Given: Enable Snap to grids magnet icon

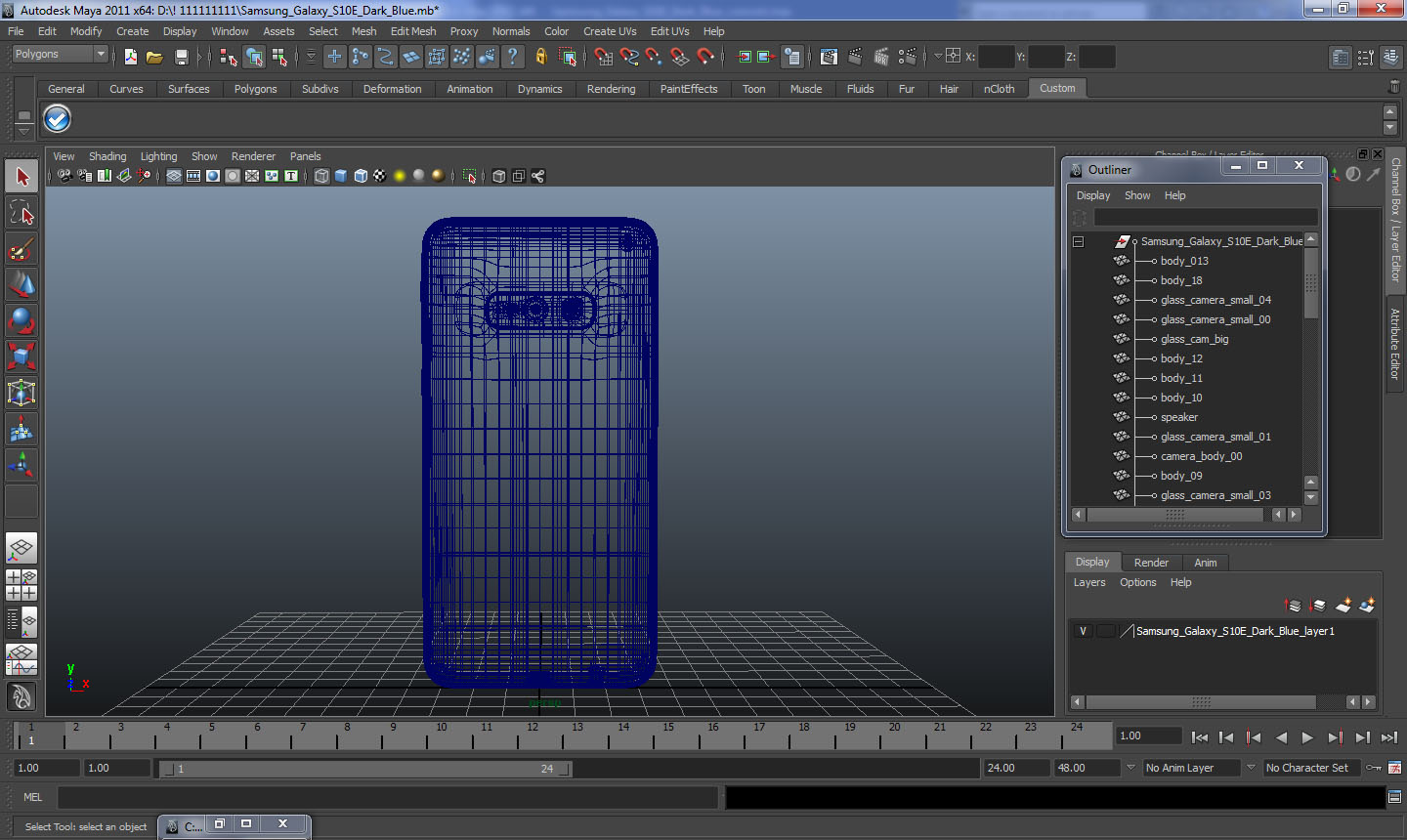Looking at the screenshot, I should pyautogui.click(x=604, y=57).
